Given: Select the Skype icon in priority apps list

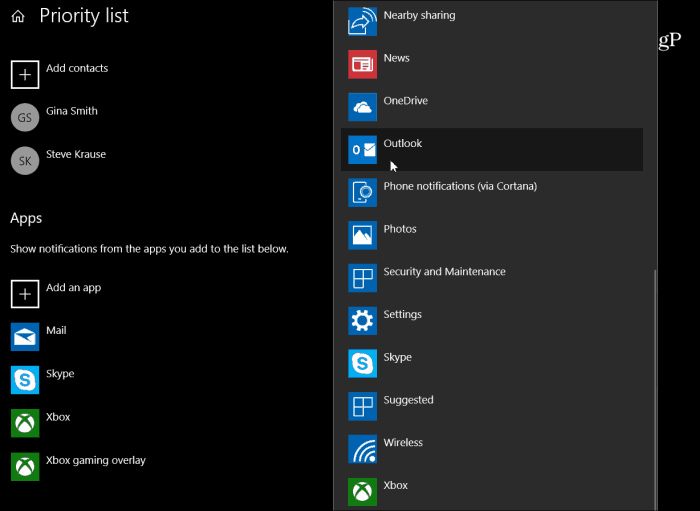Looking at the screenshot, I should pyautogui.click(x=25, y=380).
